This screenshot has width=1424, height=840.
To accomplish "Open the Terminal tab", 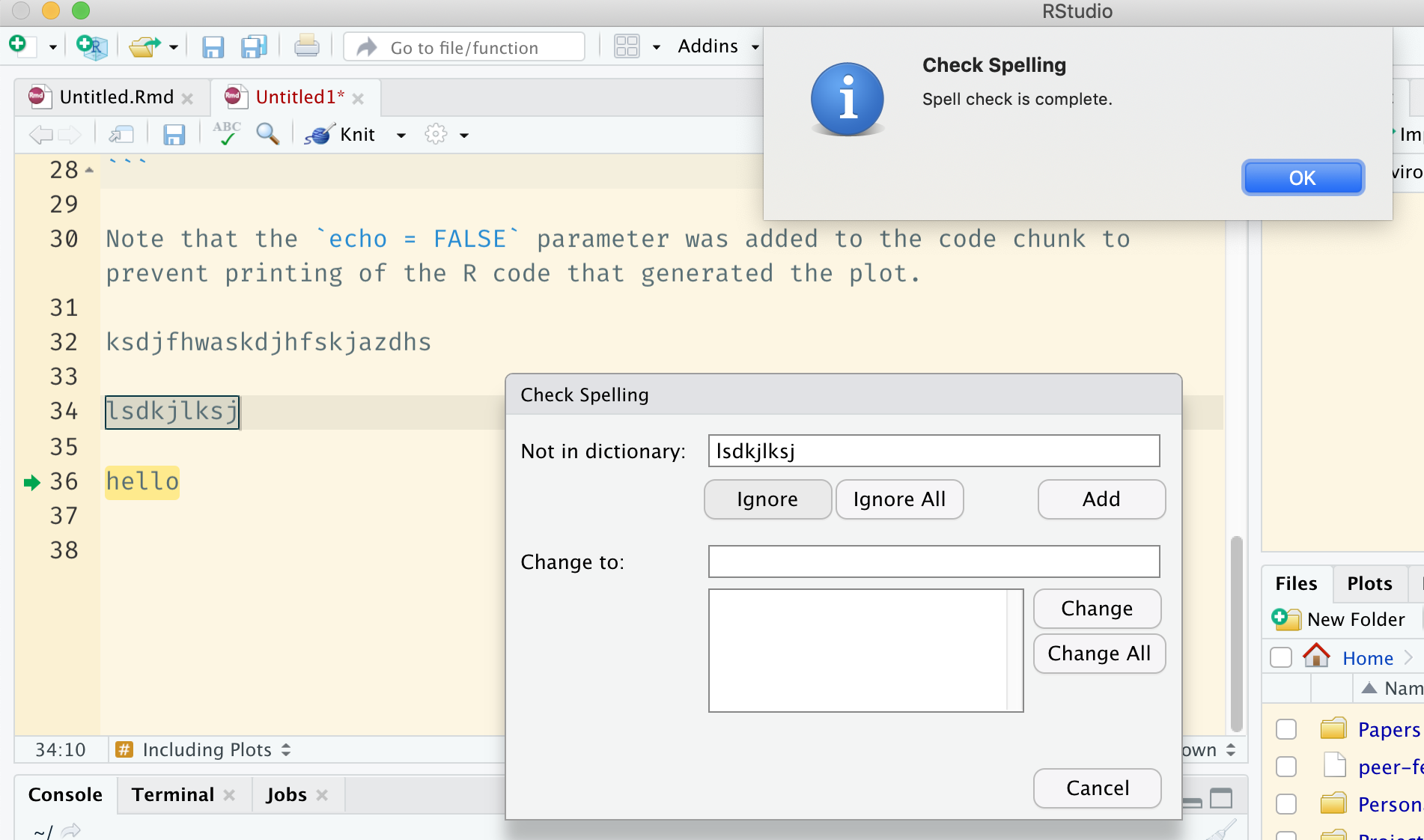I will point(172,794).
